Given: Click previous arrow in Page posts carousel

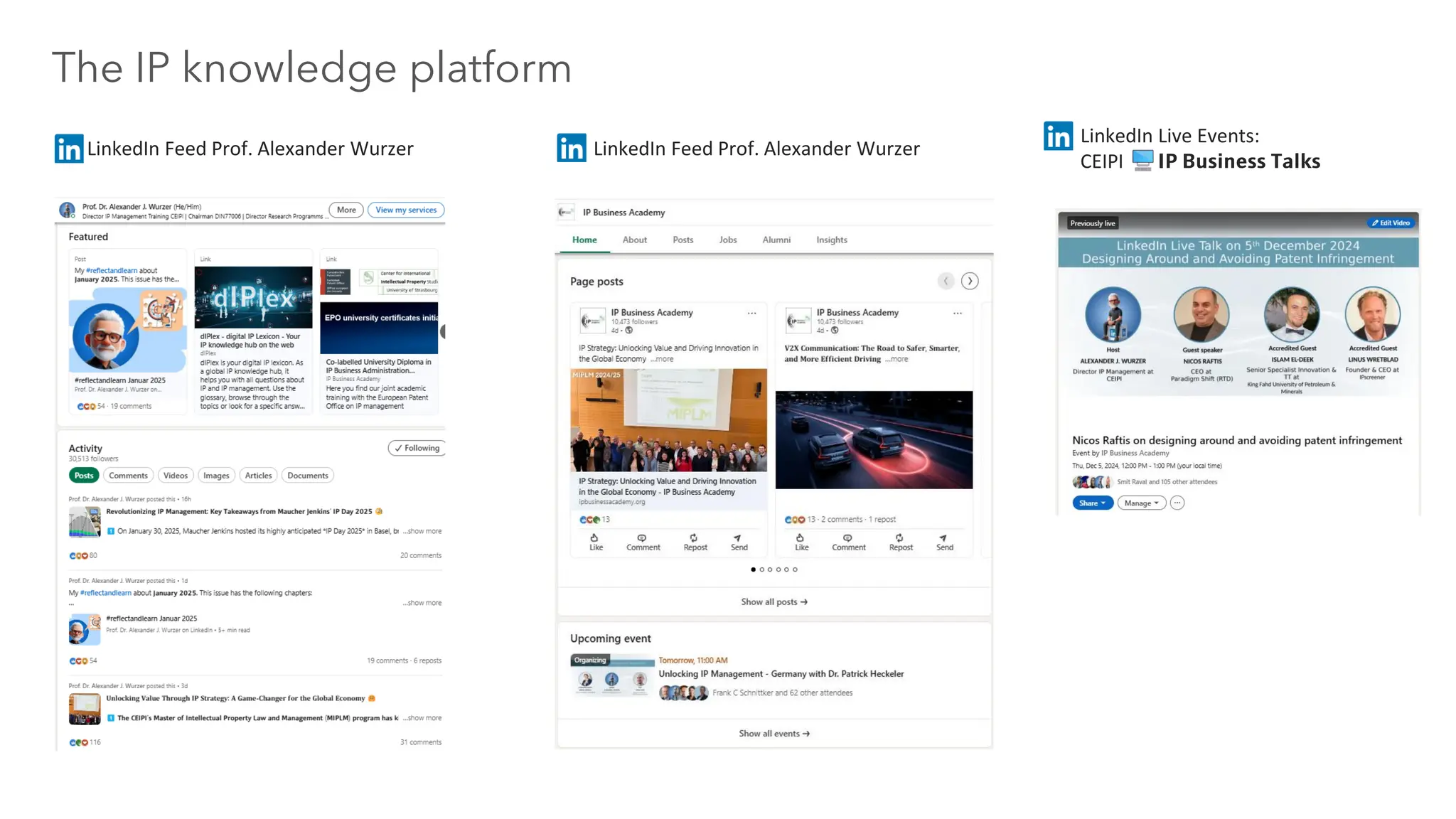Looking at the screenshot, I should point(946,281).
